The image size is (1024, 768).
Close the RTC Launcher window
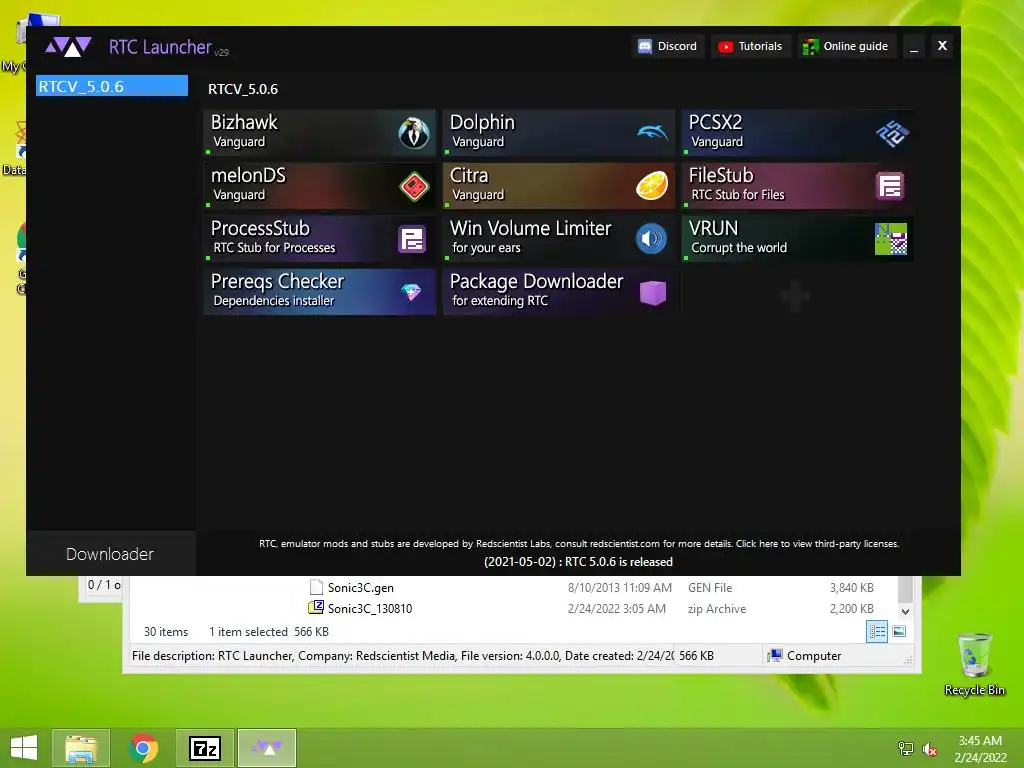click(x=942, y=46)
